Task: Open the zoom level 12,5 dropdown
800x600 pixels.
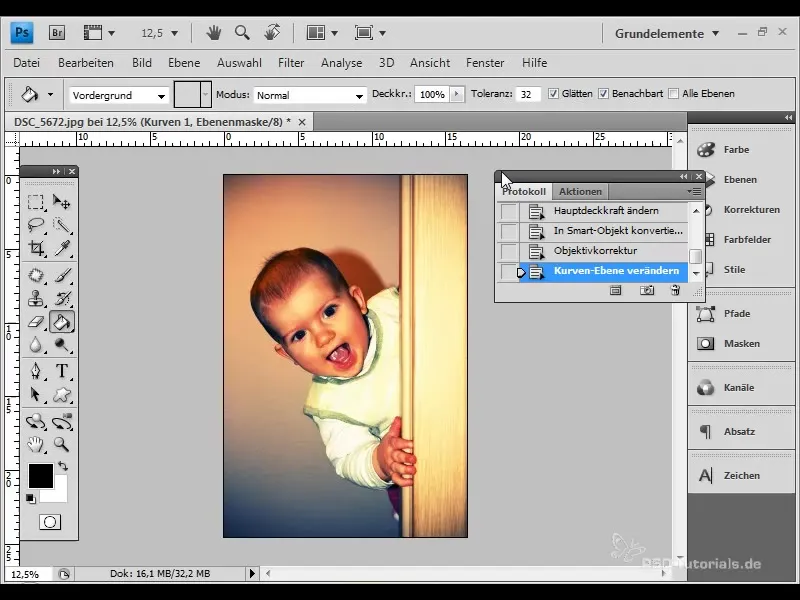Action: tap(174, 33)
